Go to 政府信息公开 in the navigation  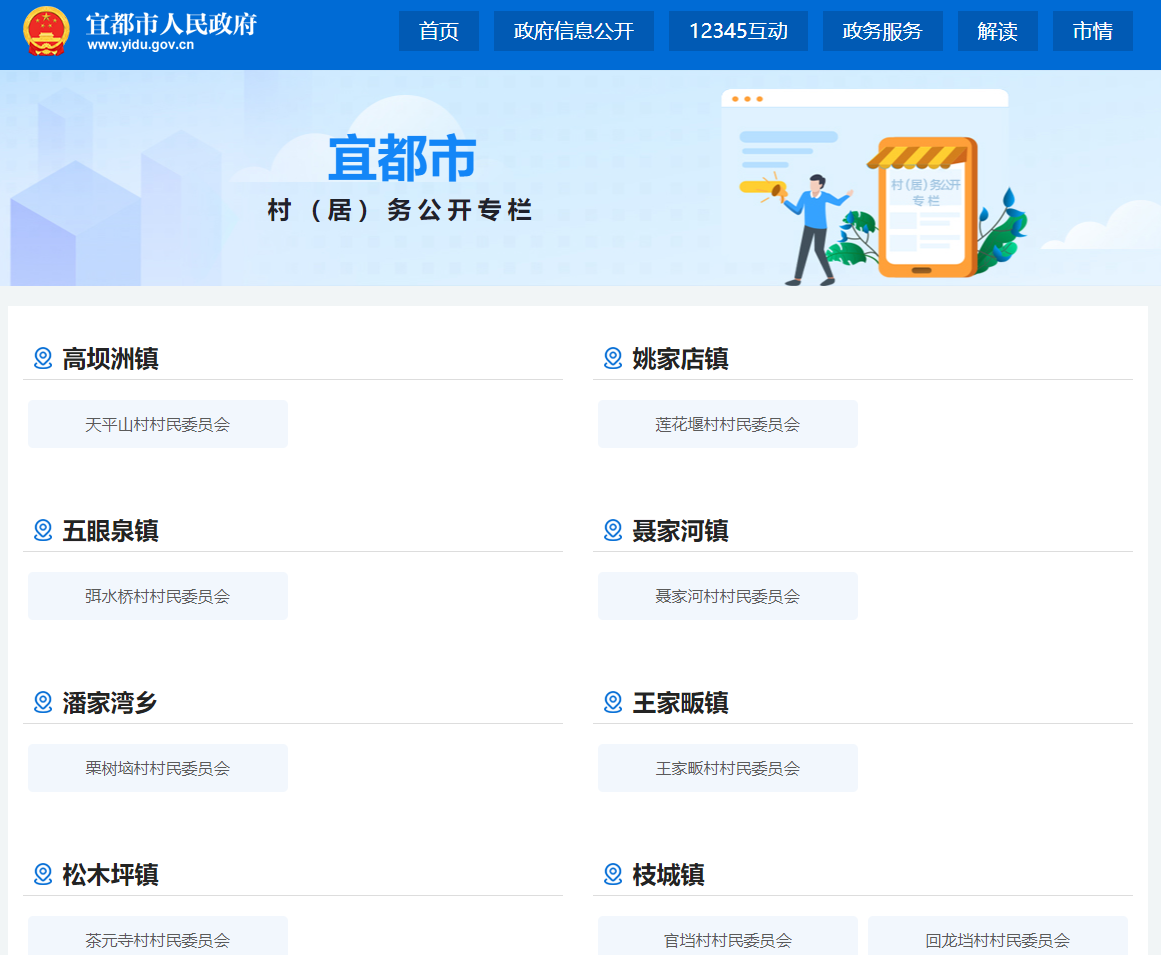pos(573,31)
